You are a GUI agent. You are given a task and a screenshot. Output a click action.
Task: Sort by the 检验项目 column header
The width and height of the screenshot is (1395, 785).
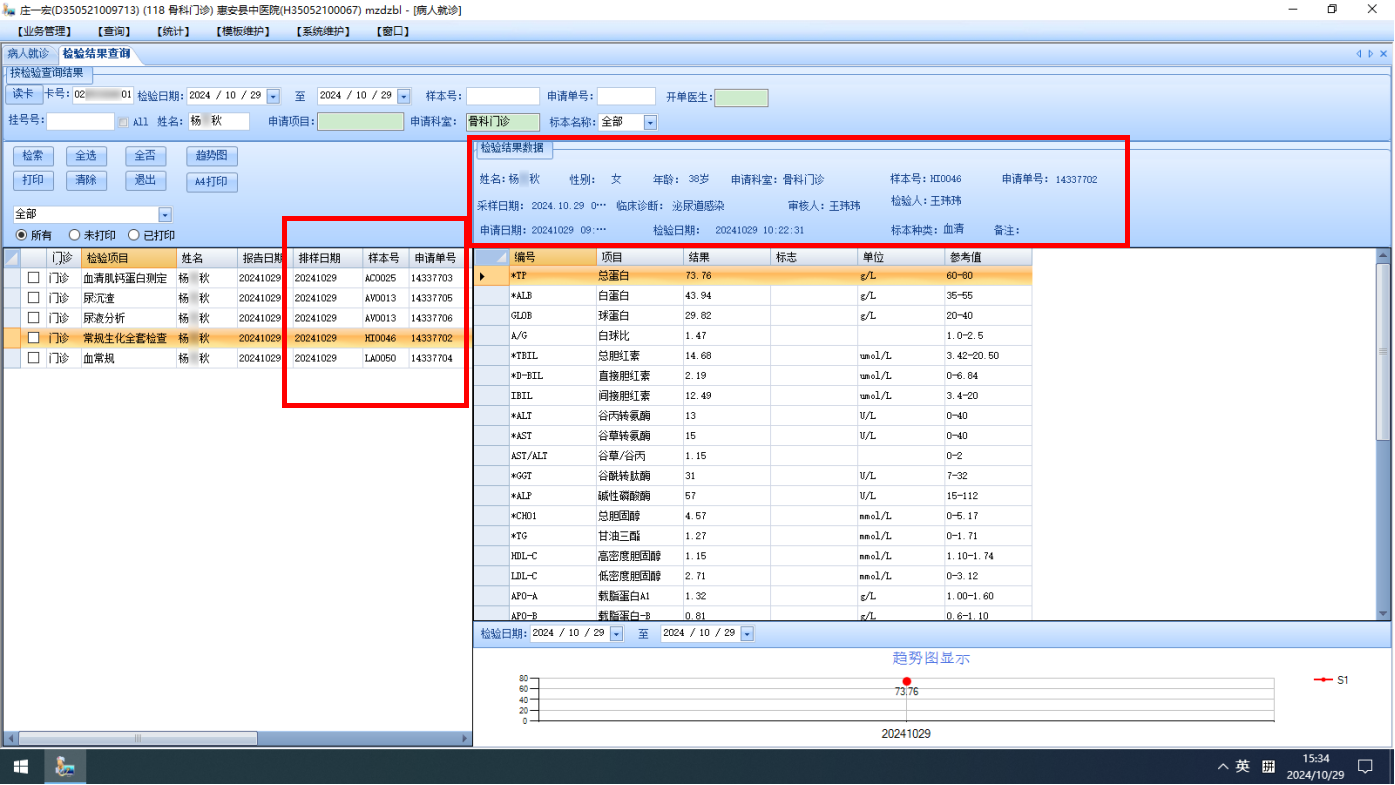[128, 258]
